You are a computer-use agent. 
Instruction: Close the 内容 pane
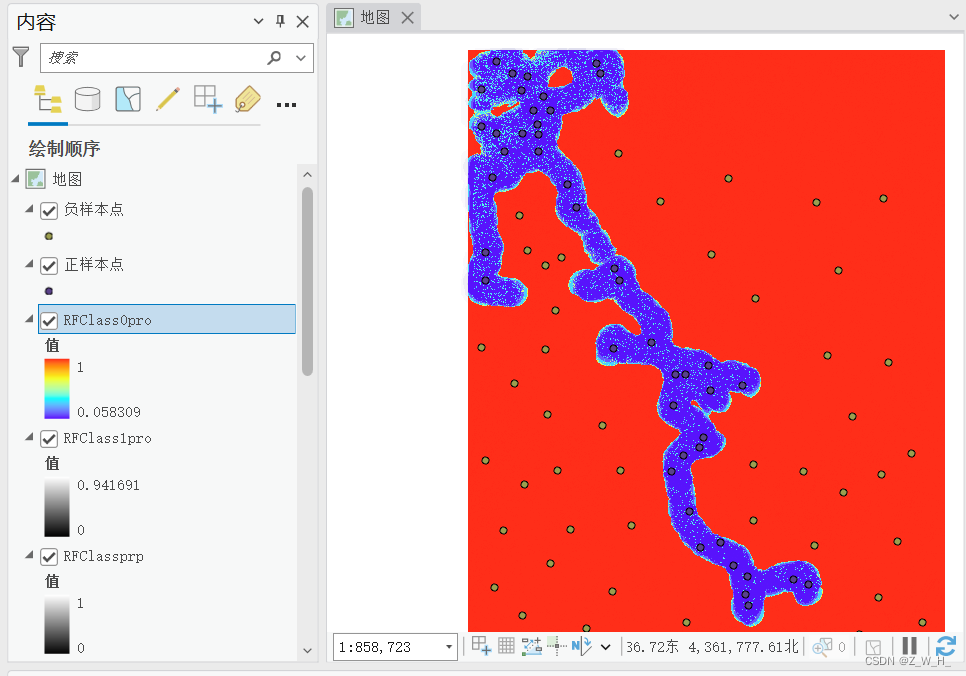302,22
